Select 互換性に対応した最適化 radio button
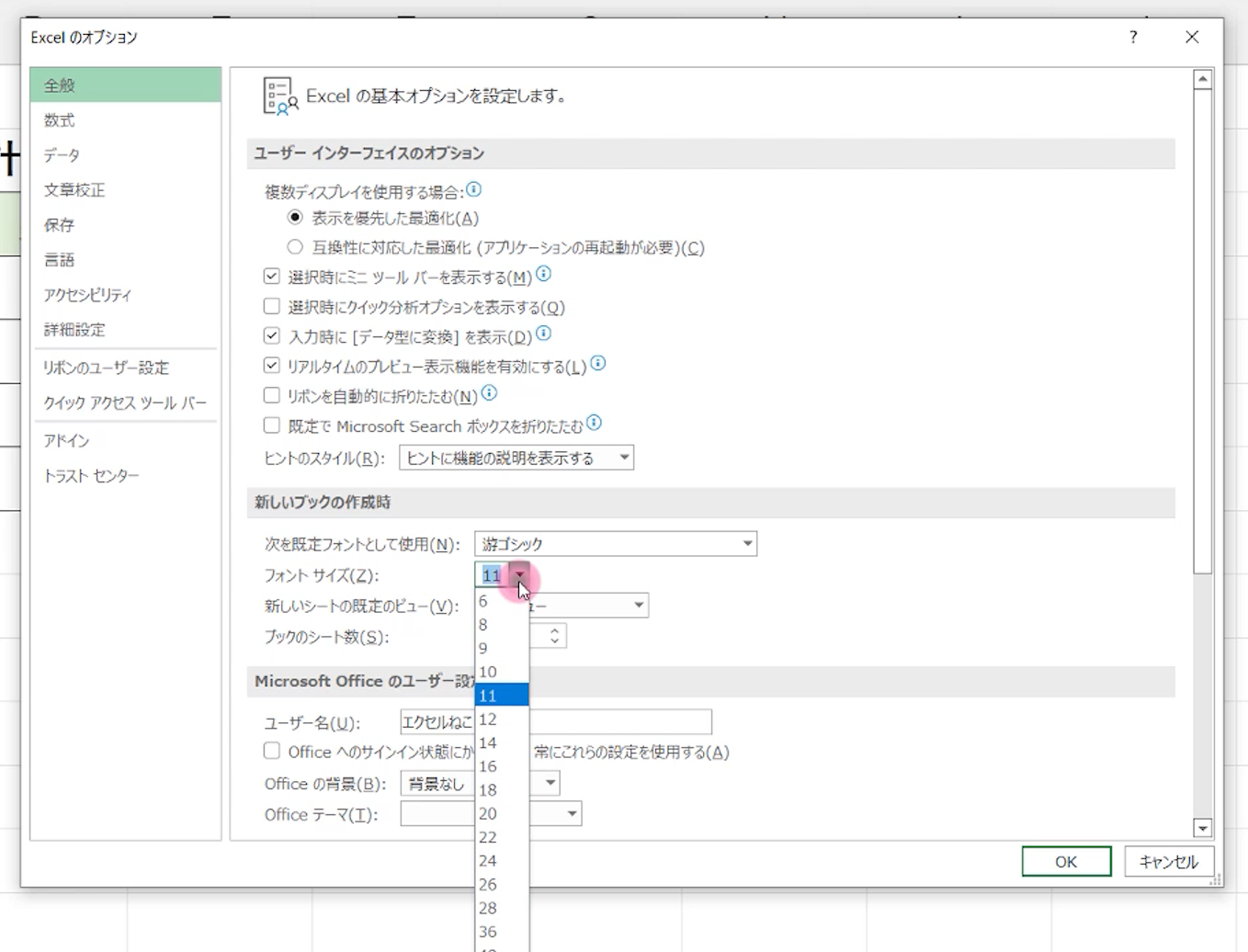The image size is (1248, 952). [295, 247]
